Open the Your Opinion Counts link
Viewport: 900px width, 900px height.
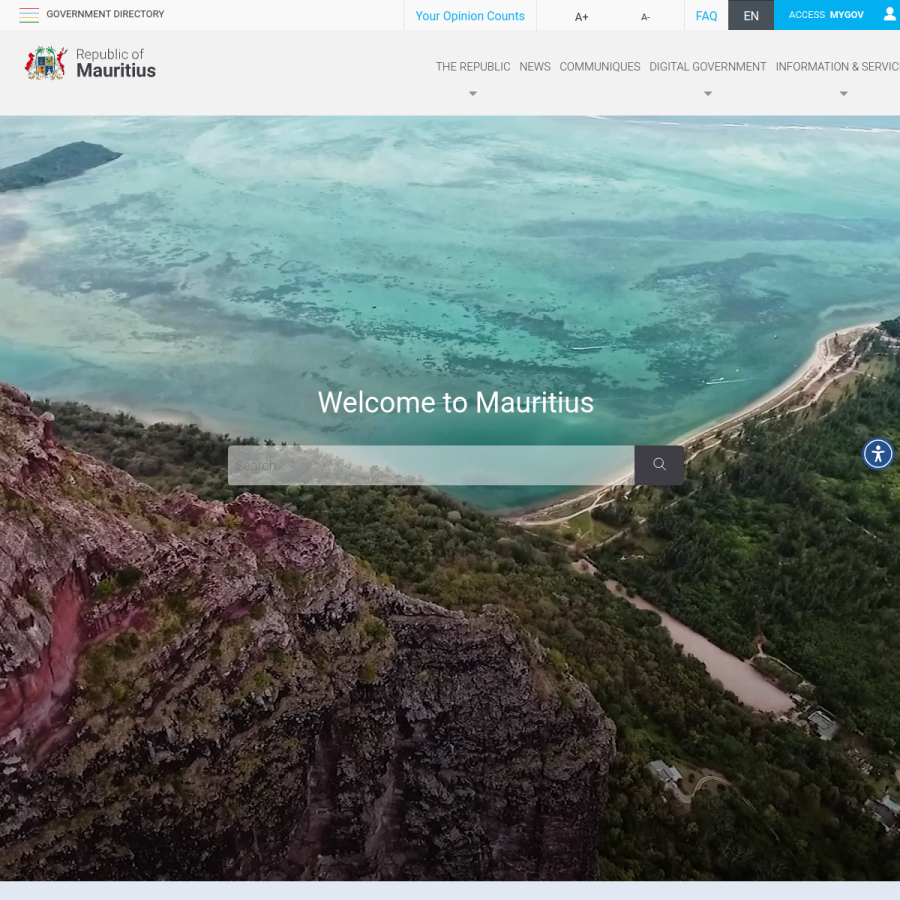coord(470,16)
